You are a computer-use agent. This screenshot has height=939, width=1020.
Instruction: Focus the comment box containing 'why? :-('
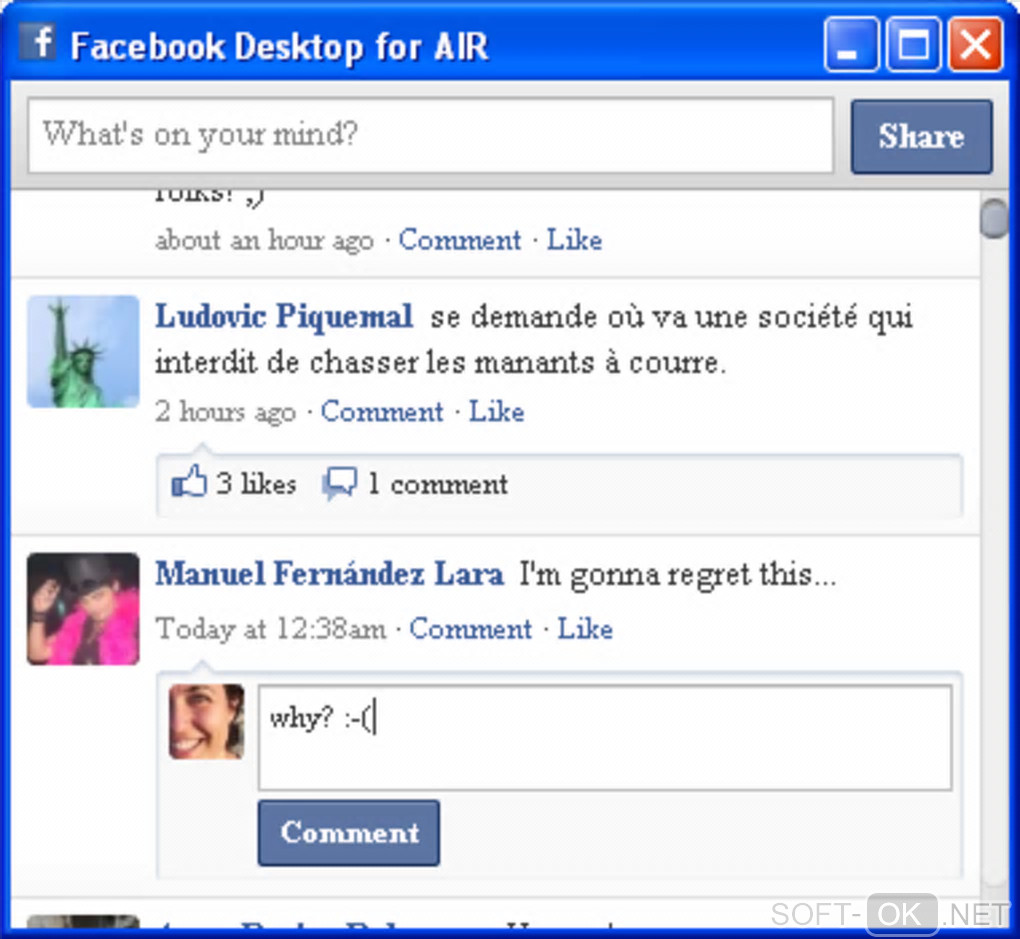click(605, 737)
